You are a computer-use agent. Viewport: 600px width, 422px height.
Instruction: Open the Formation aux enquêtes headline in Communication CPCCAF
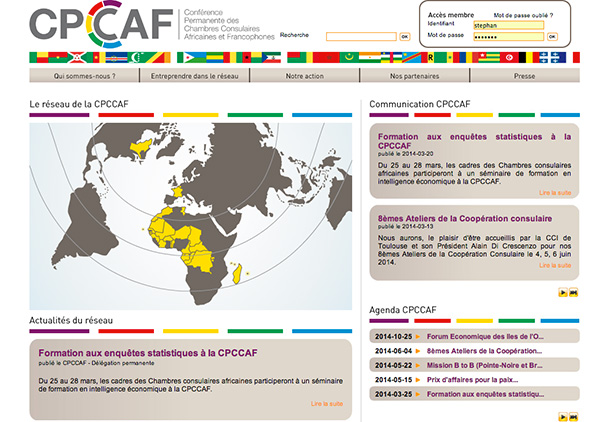point(474,141)
